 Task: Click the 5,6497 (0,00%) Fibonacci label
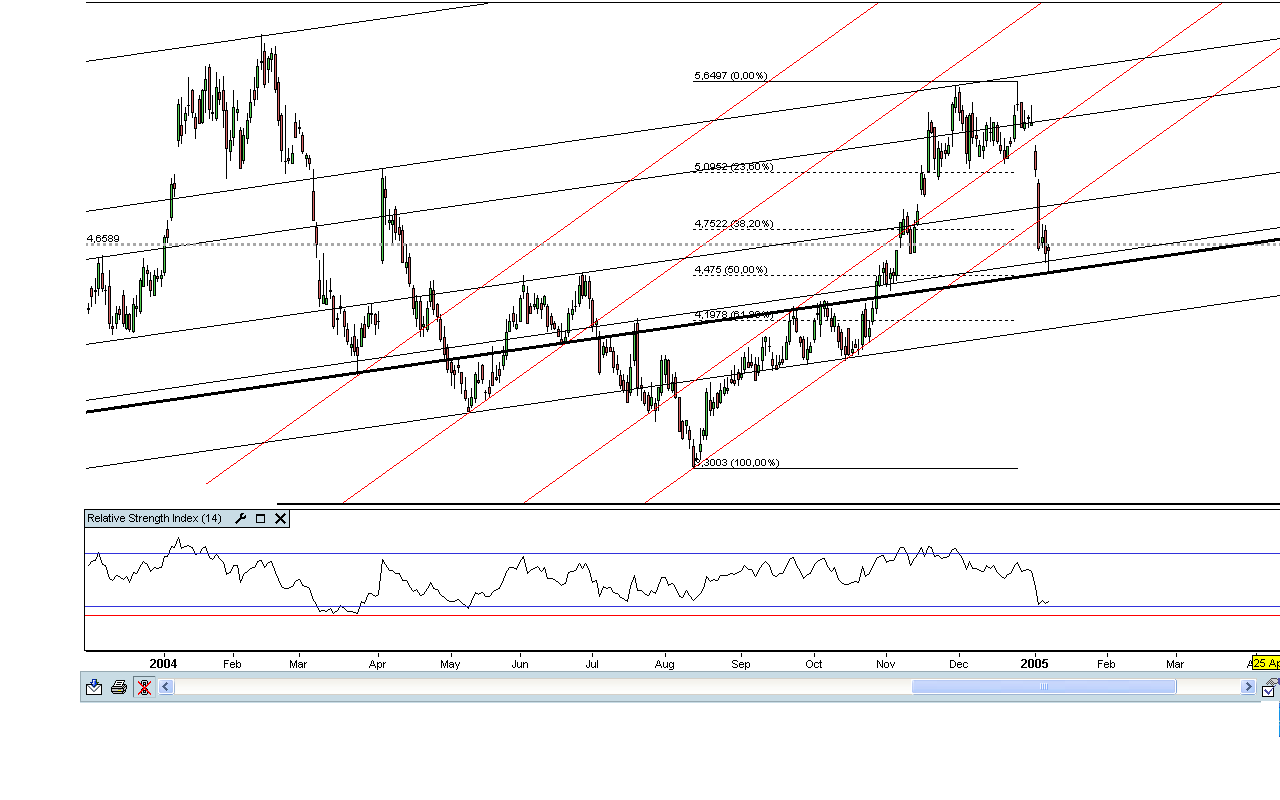730,76
